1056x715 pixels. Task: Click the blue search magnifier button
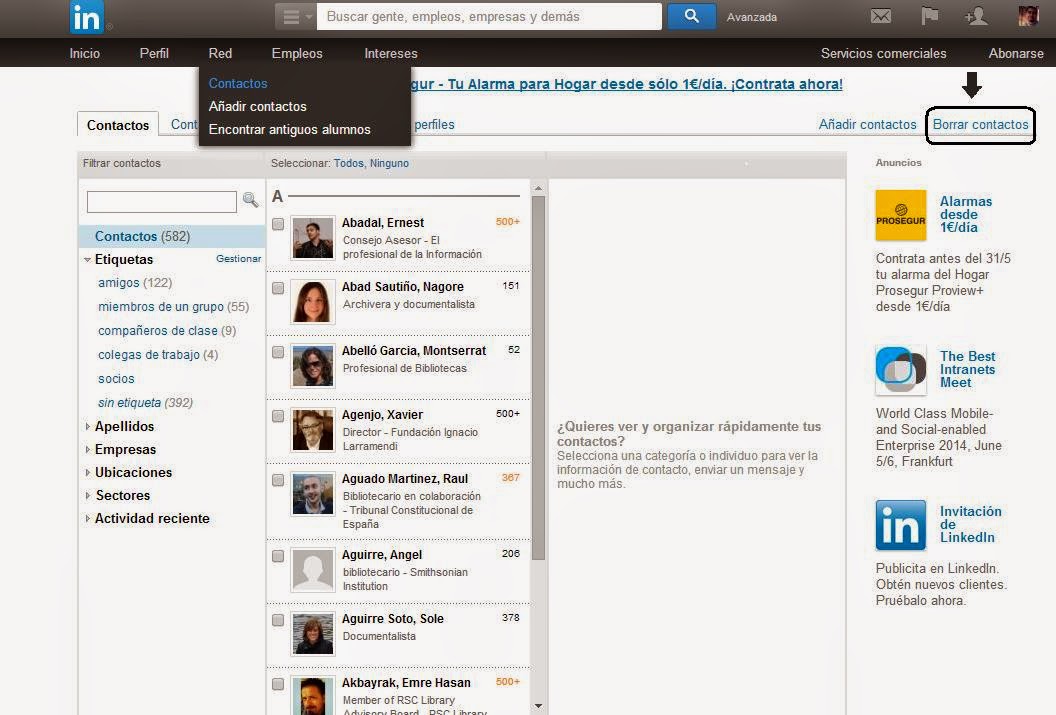coord(691,16)
